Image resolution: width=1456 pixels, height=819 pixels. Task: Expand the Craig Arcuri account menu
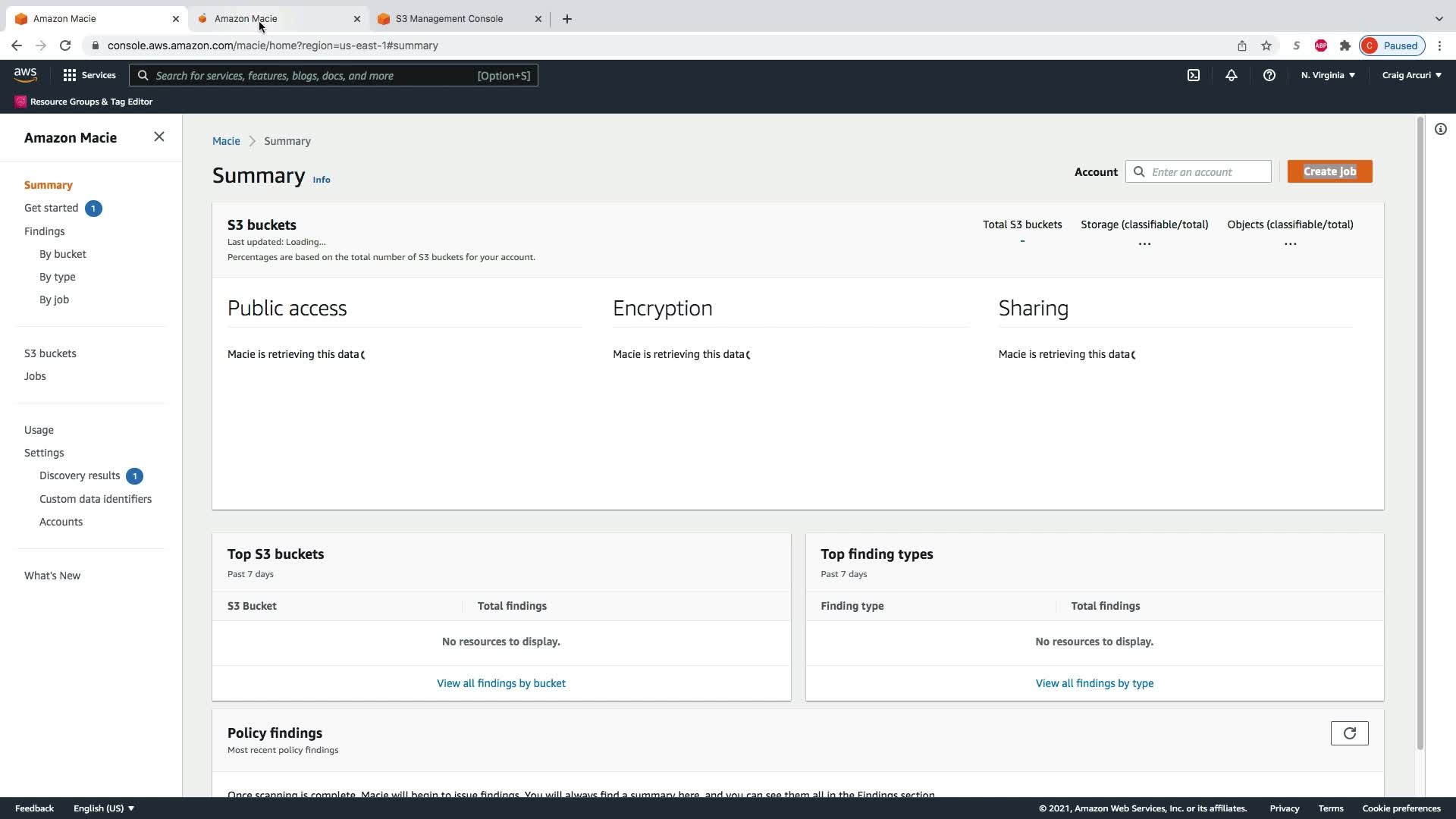tap(1411, 75)
